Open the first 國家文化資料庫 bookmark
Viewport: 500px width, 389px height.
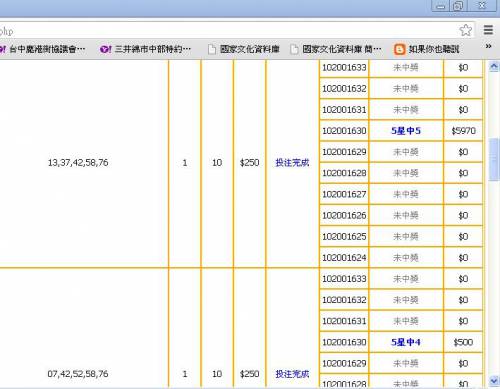(x=244, y=49)
